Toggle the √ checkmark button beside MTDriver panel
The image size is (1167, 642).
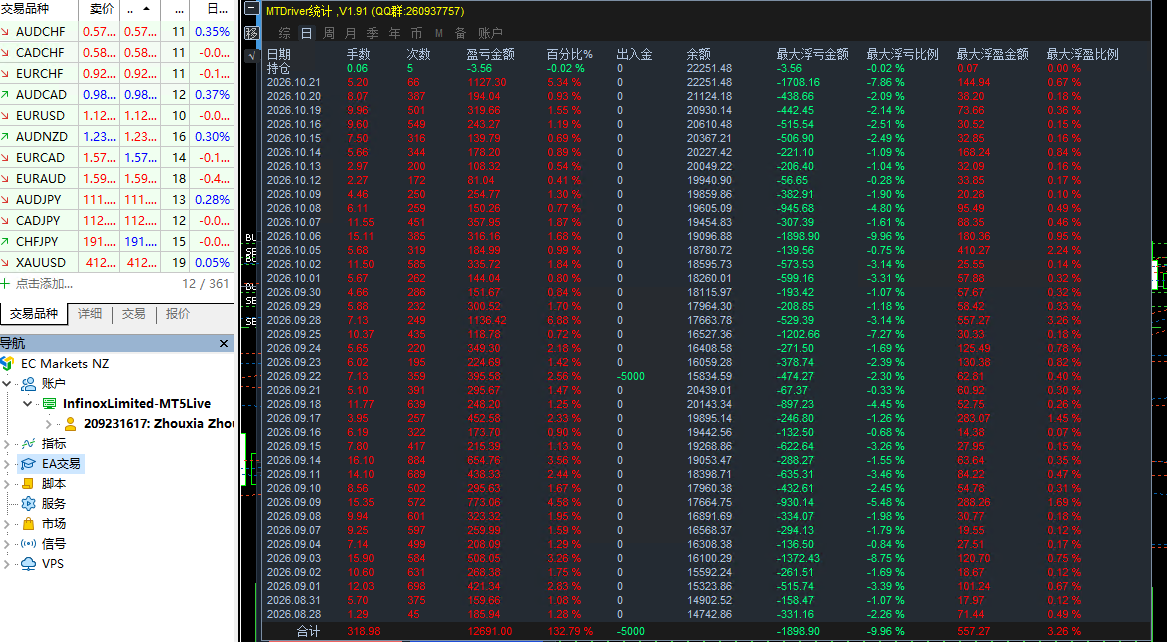pyautogui.click(x=252, y=55)
